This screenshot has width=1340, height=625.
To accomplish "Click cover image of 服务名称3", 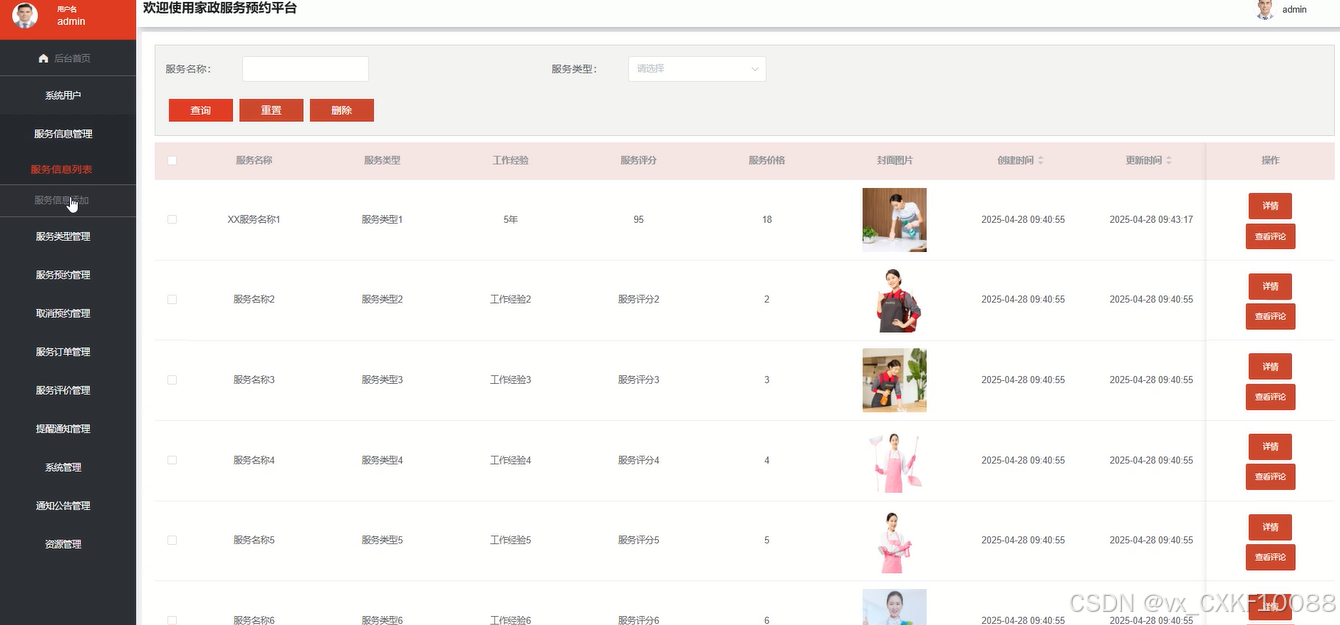I will click(894, 380).
